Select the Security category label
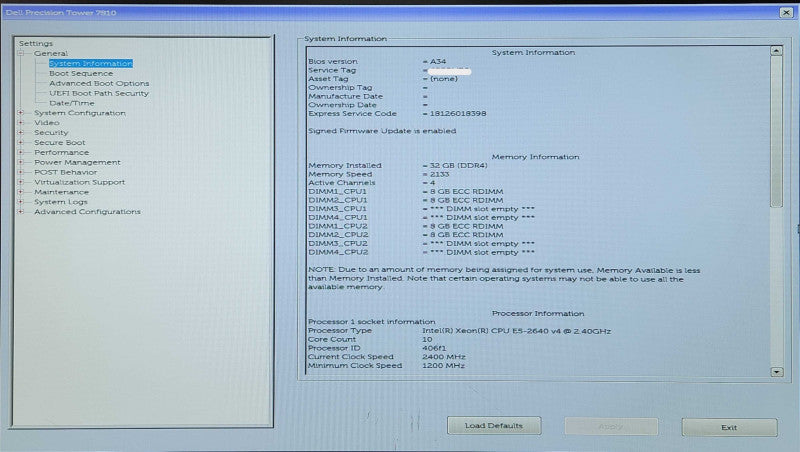 [x=51, y=132]
